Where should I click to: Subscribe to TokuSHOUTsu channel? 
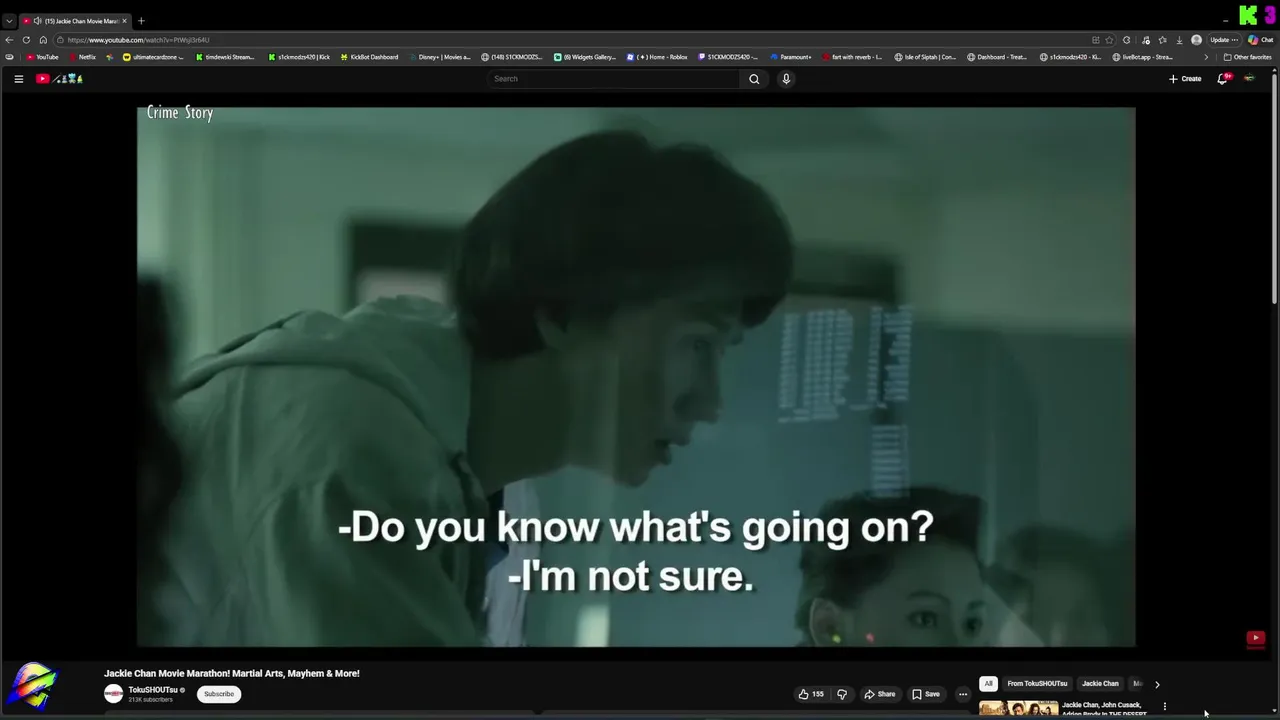pos(219,694)
